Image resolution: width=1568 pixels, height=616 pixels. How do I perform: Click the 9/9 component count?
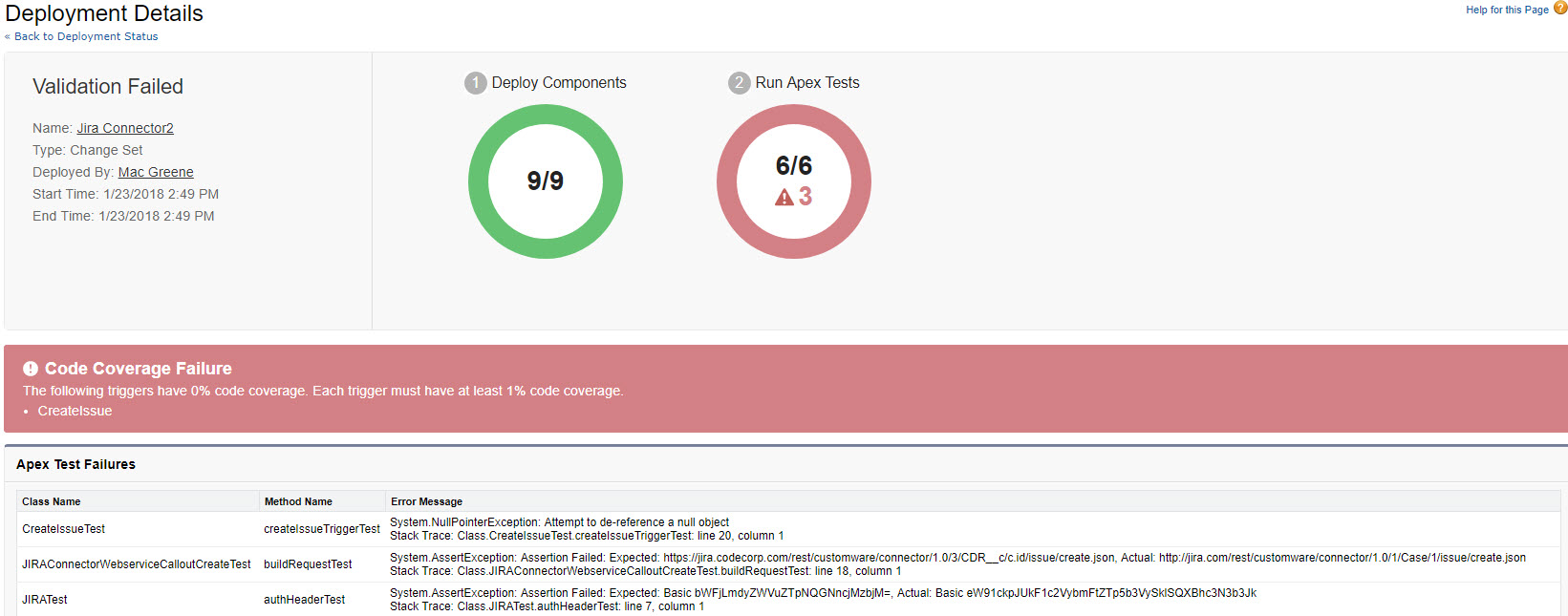(546, 181)
